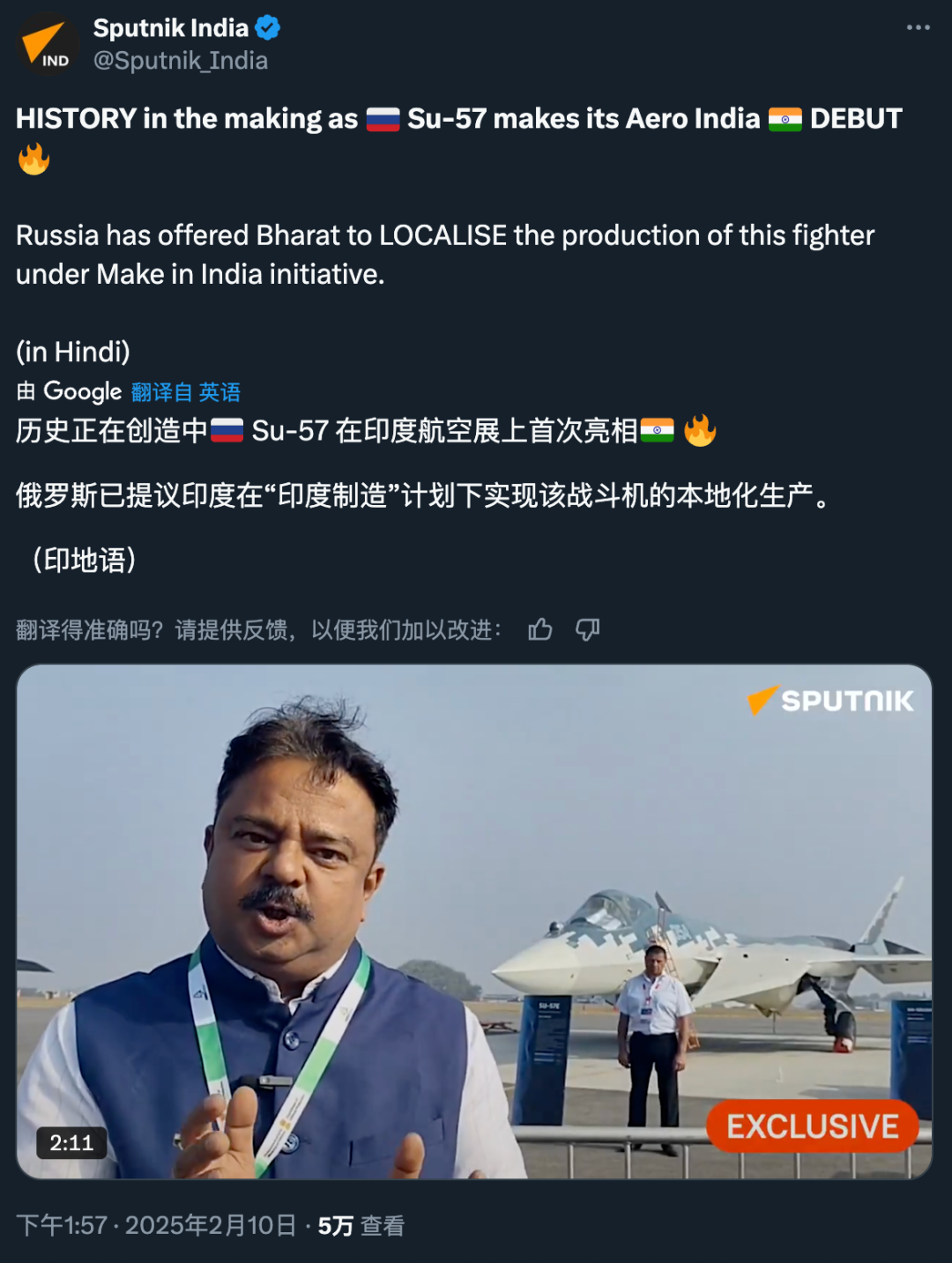Image resolution: width=952 pixels, height=1263 pixels.
Task: Click the 翻译自 英语 translation link
Action: pos(186,392)
